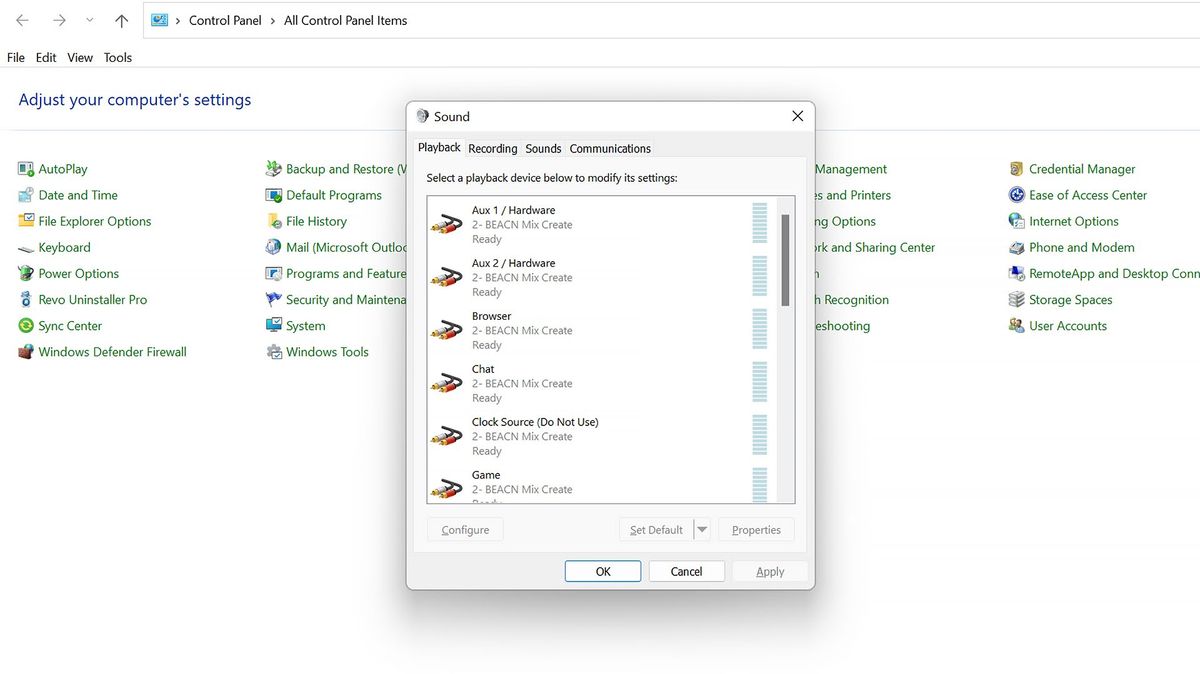This screenshot has width=1200, height=674.
Task: Select the Browser playback device icon
Action: click(x=446, y=330)
